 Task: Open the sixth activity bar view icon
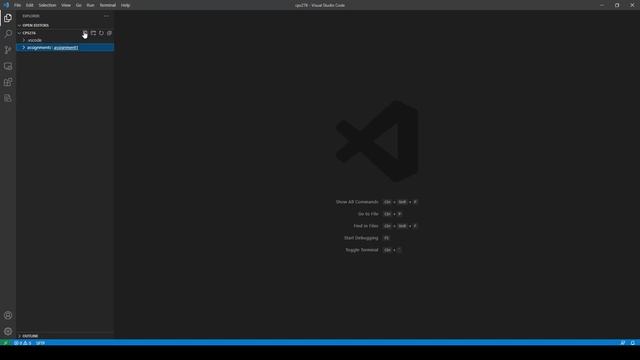(8, 98)
